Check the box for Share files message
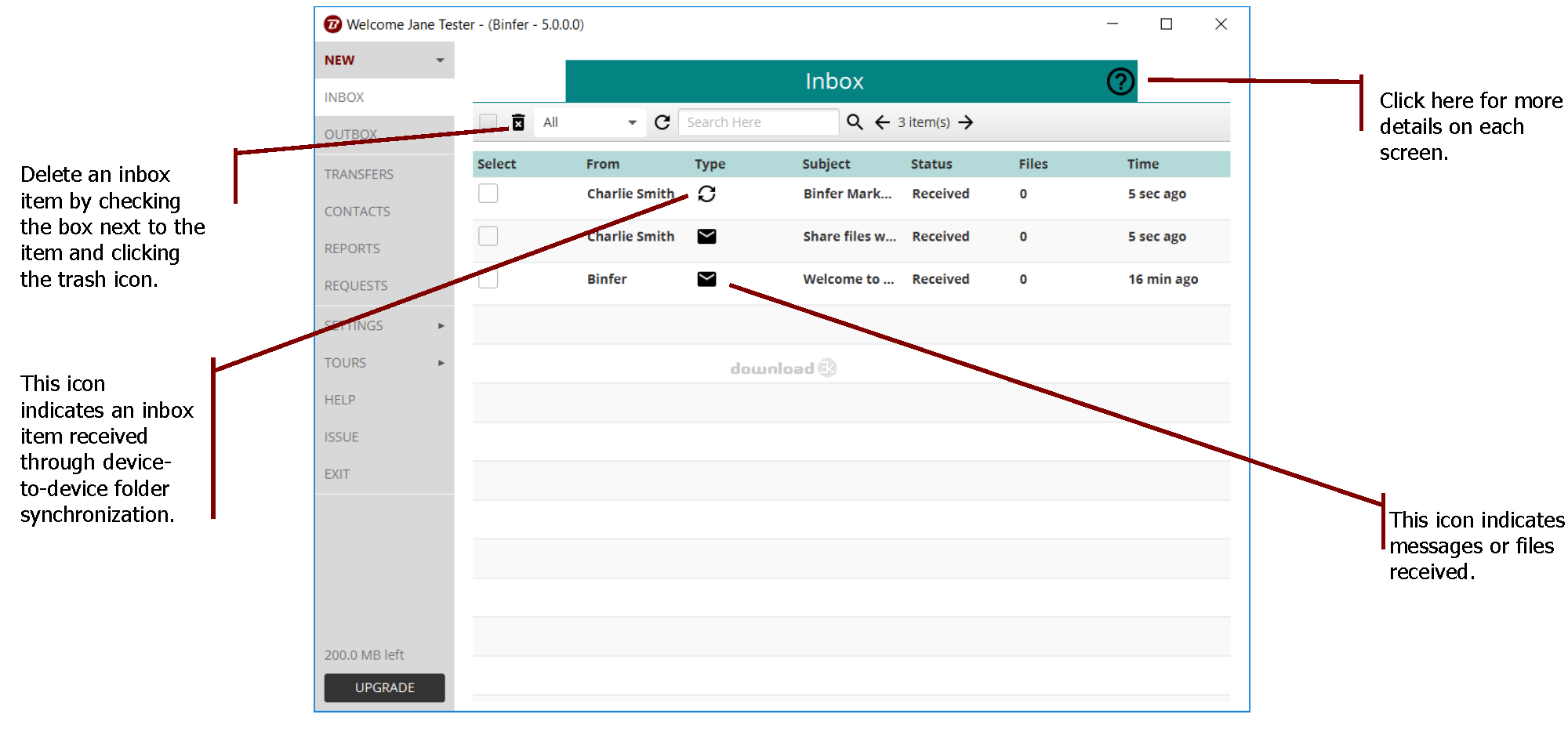The height and width of the screenshot is (736, 1568). coord(488,236)
